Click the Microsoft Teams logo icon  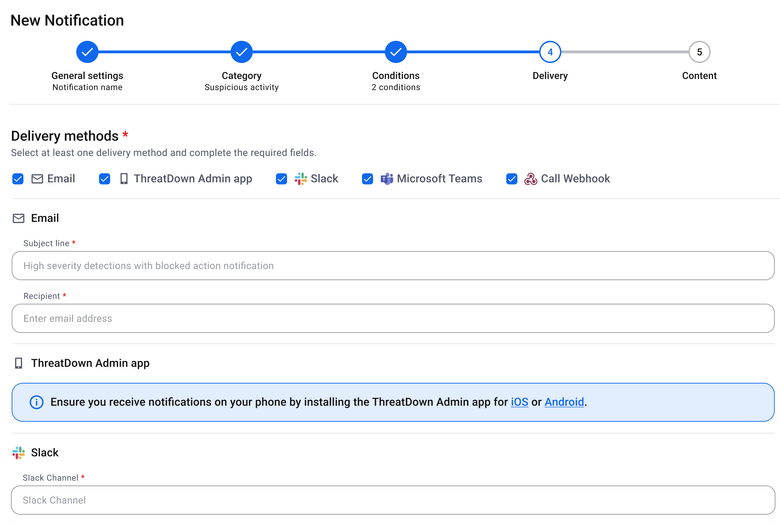(387, 179)
